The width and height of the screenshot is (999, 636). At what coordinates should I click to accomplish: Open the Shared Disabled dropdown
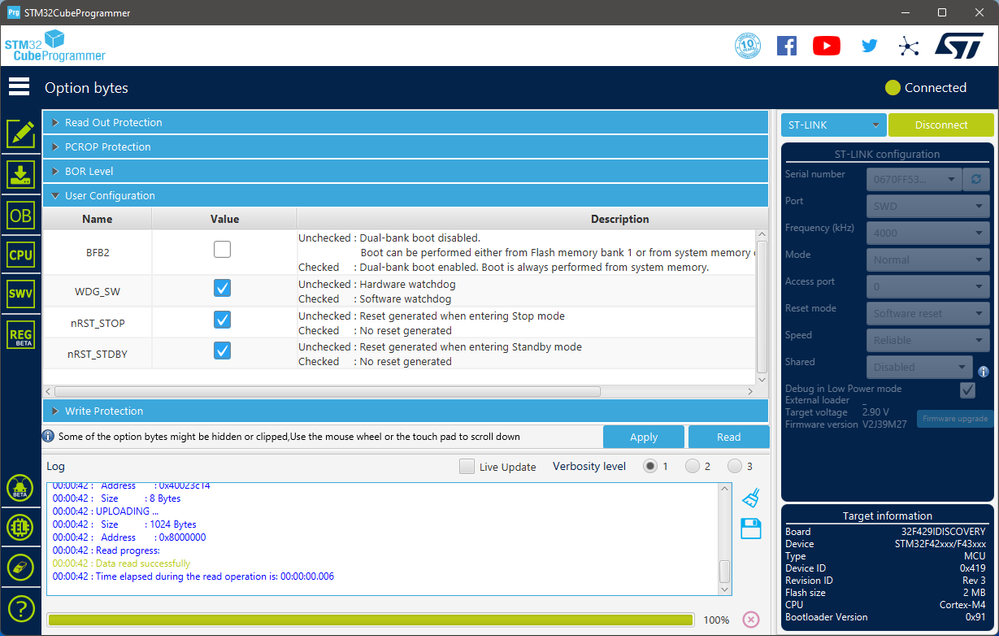(x=919, y=367)
